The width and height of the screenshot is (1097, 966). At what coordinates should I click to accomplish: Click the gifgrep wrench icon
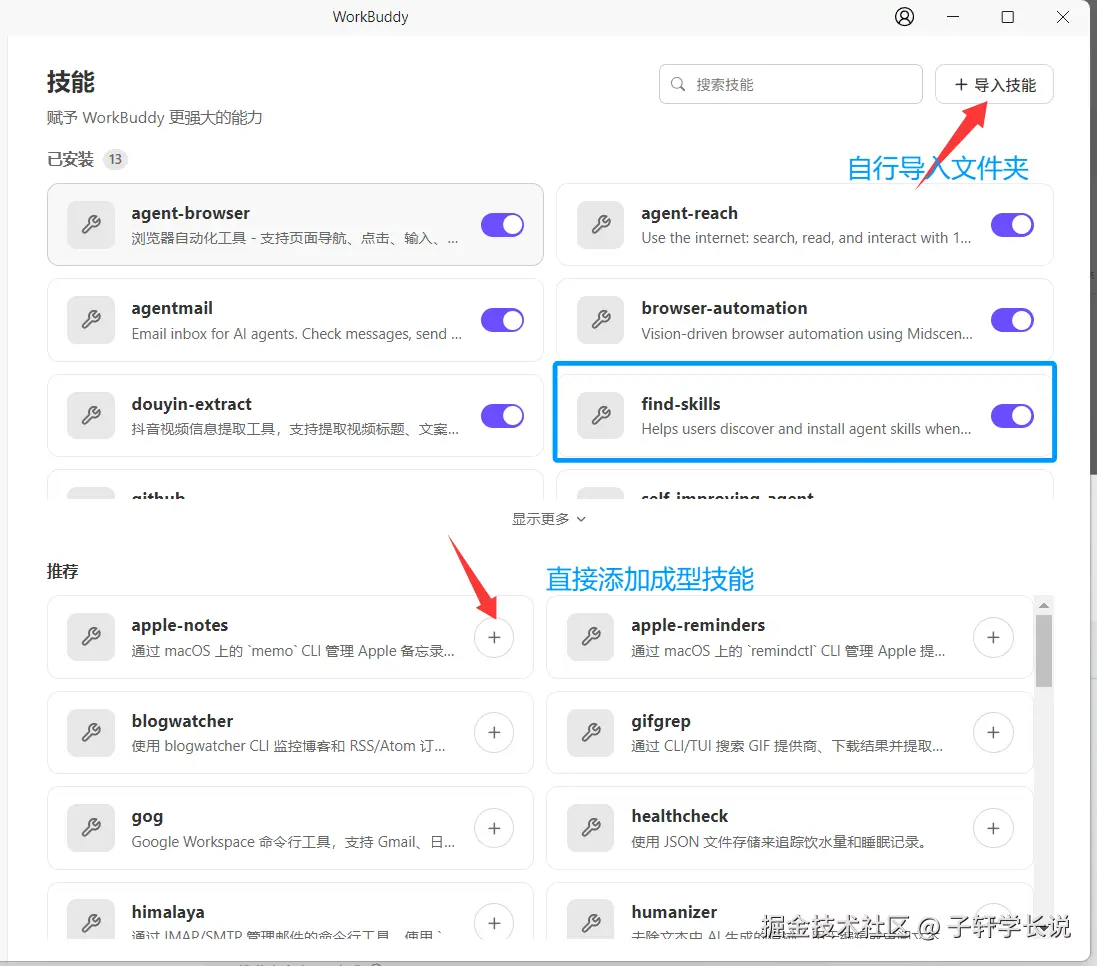tap(590, 732)
